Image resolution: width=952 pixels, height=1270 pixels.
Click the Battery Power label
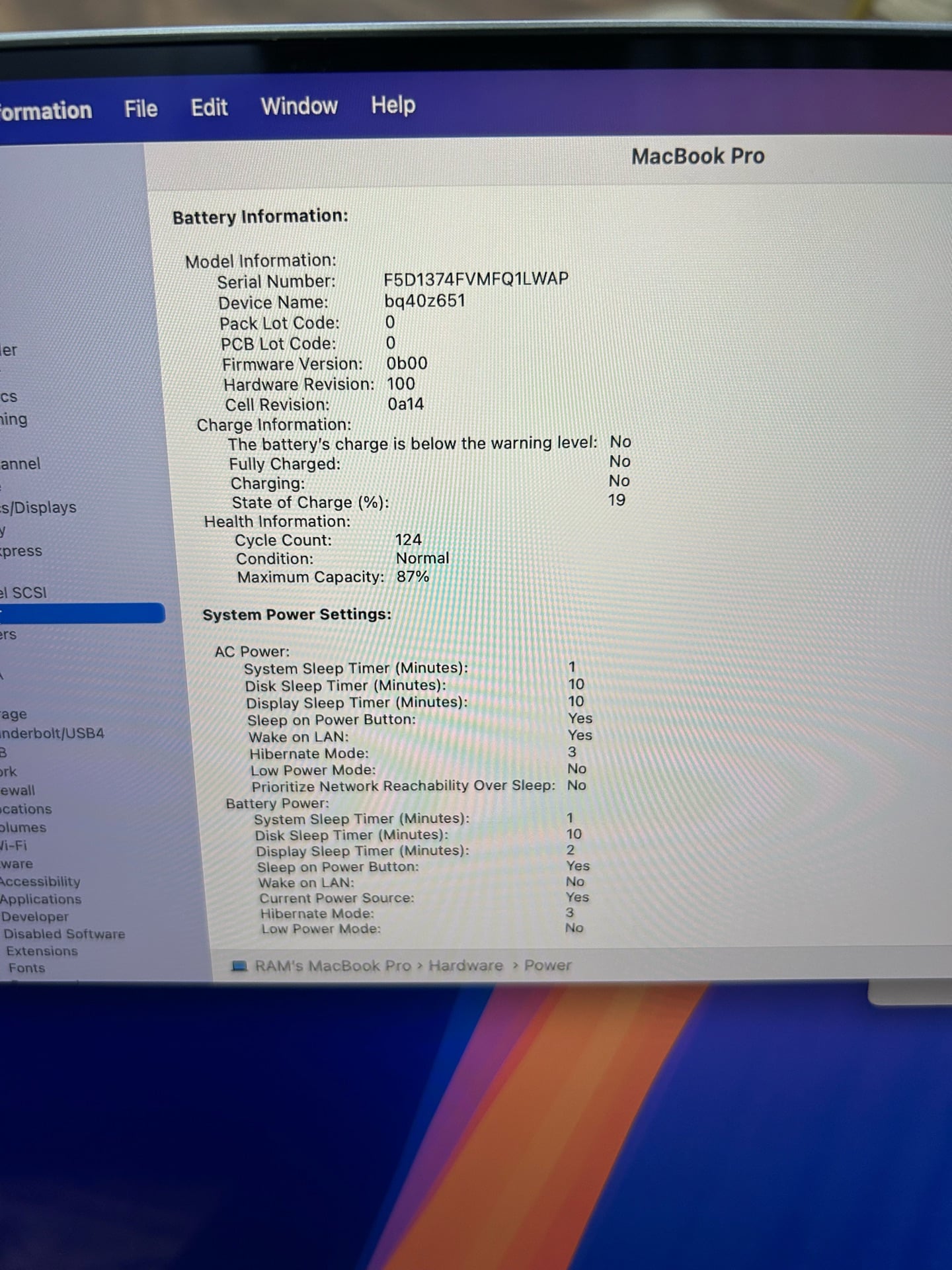click(277, 803)
